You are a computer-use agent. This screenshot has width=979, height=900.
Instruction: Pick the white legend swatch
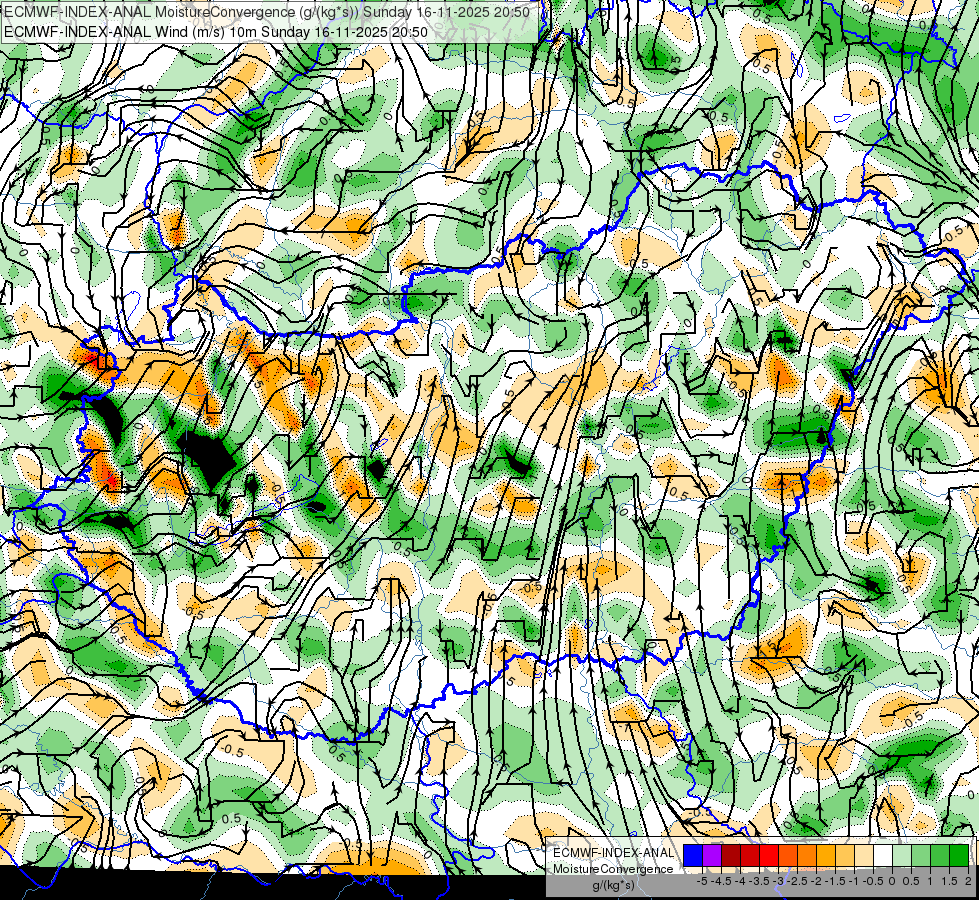coord(883,856)
